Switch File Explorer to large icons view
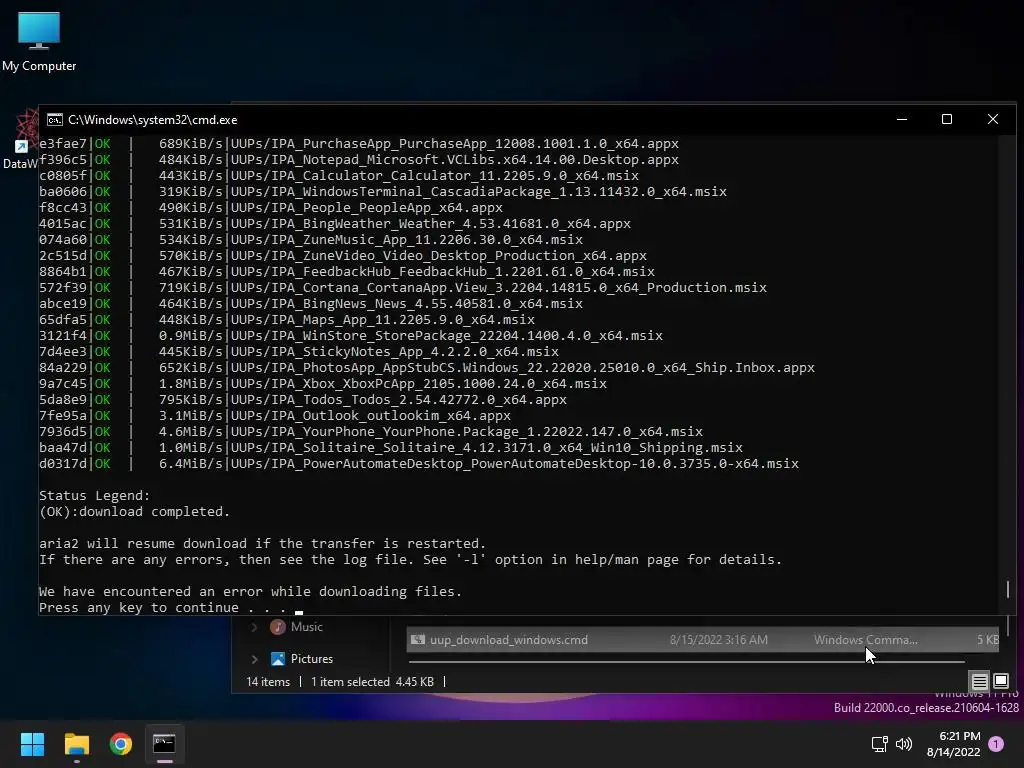The height and width of the screenshot is (768, 1024). (1000, 682)
